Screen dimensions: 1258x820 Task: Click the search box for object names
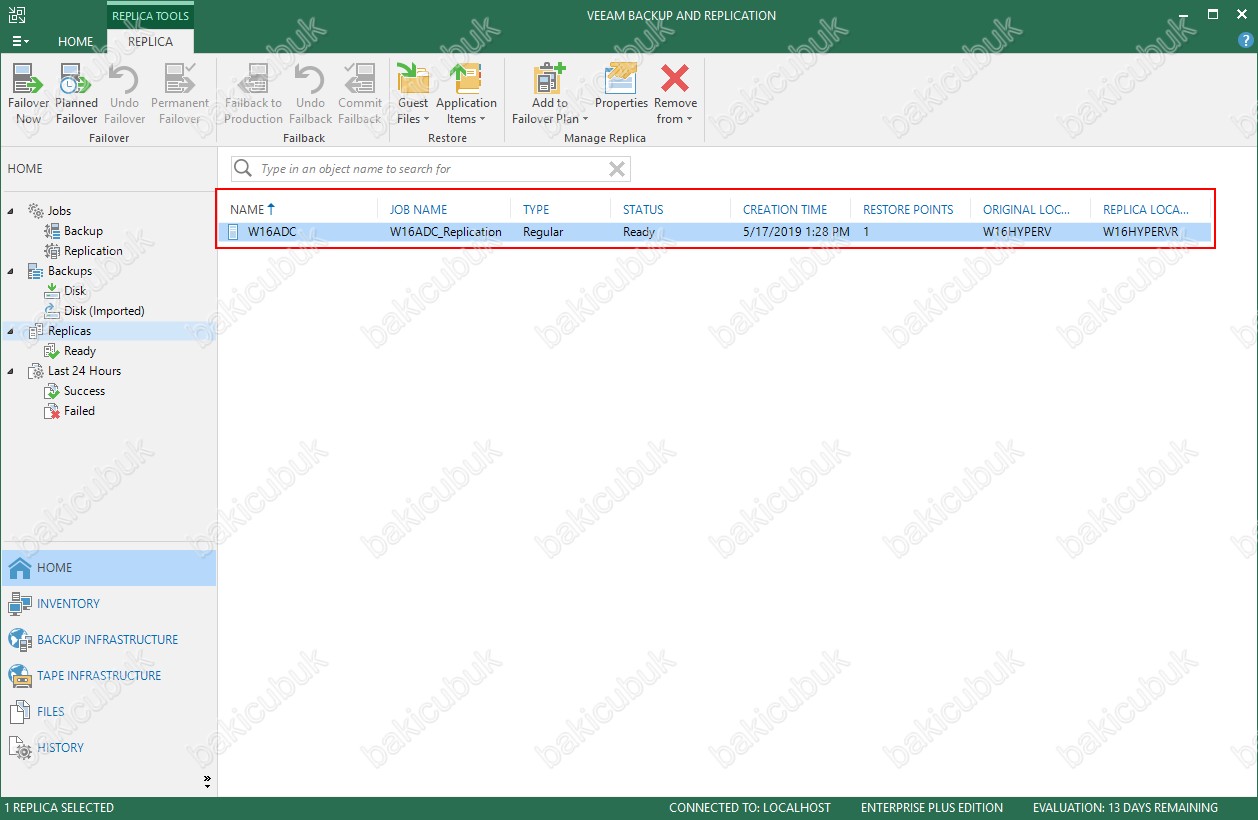tap(432, 169)
